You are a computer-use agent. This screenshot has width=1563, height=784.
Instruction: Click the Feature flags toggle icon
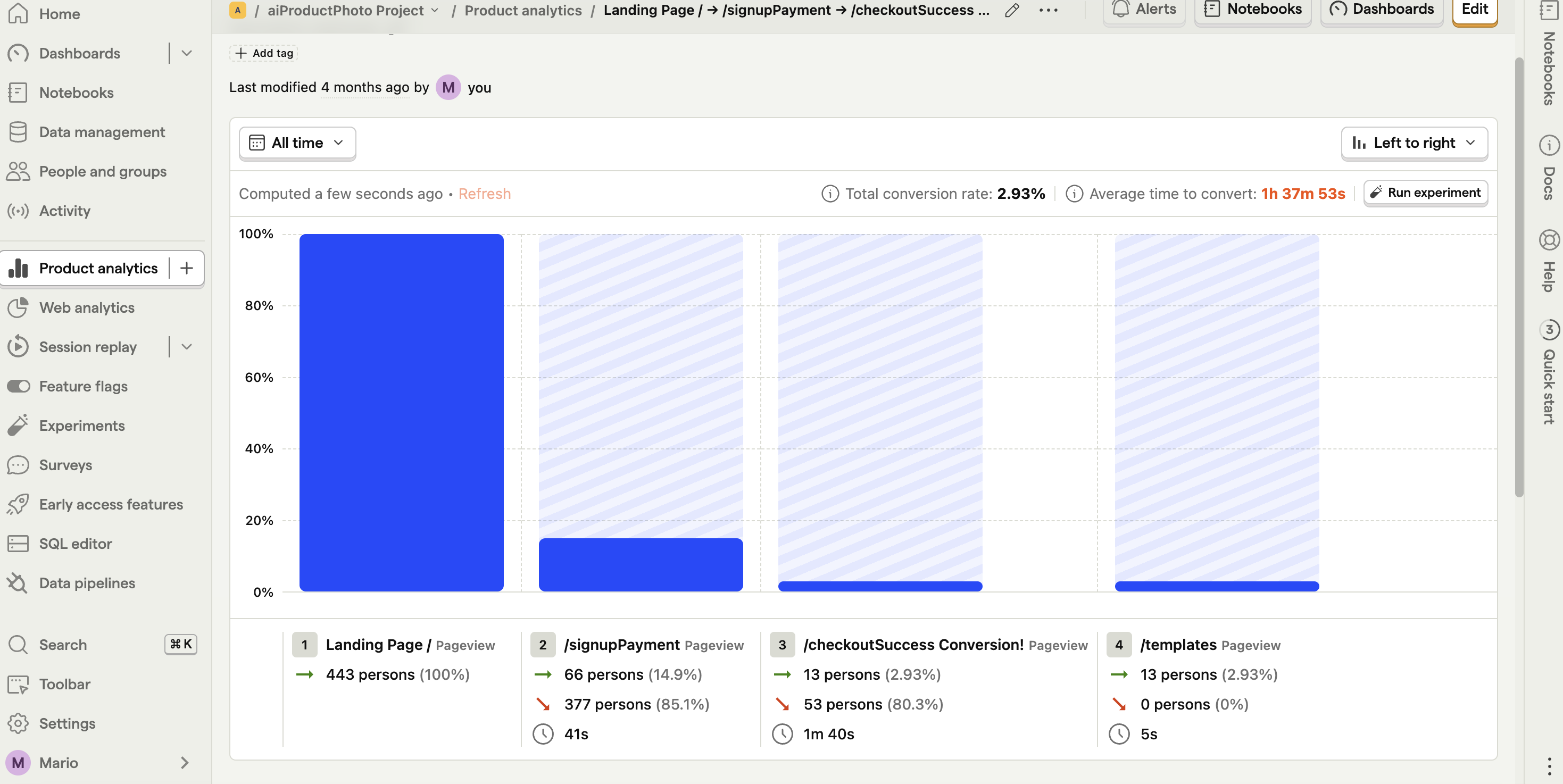(18, 386)
